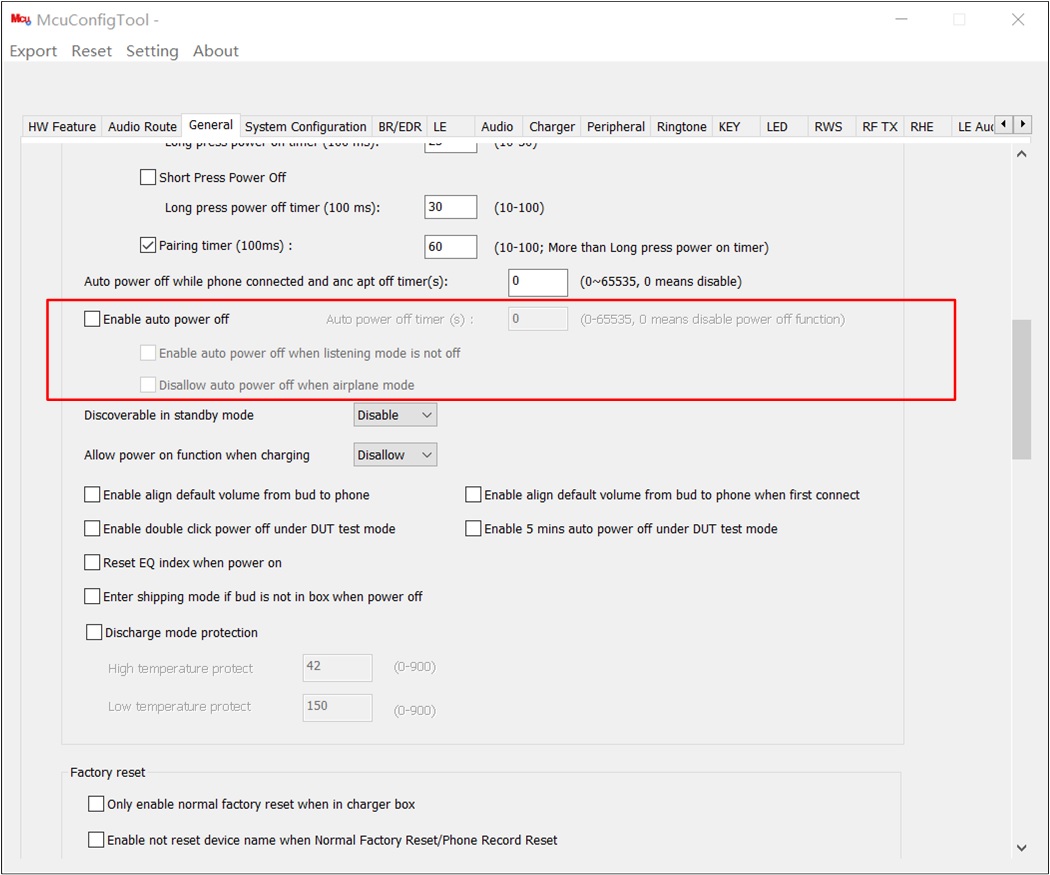Image resolution: width=1050 pixels, height=875 pixels.
Task: Open Discoverable in standby mode dropdown
Action: [395, 415]
